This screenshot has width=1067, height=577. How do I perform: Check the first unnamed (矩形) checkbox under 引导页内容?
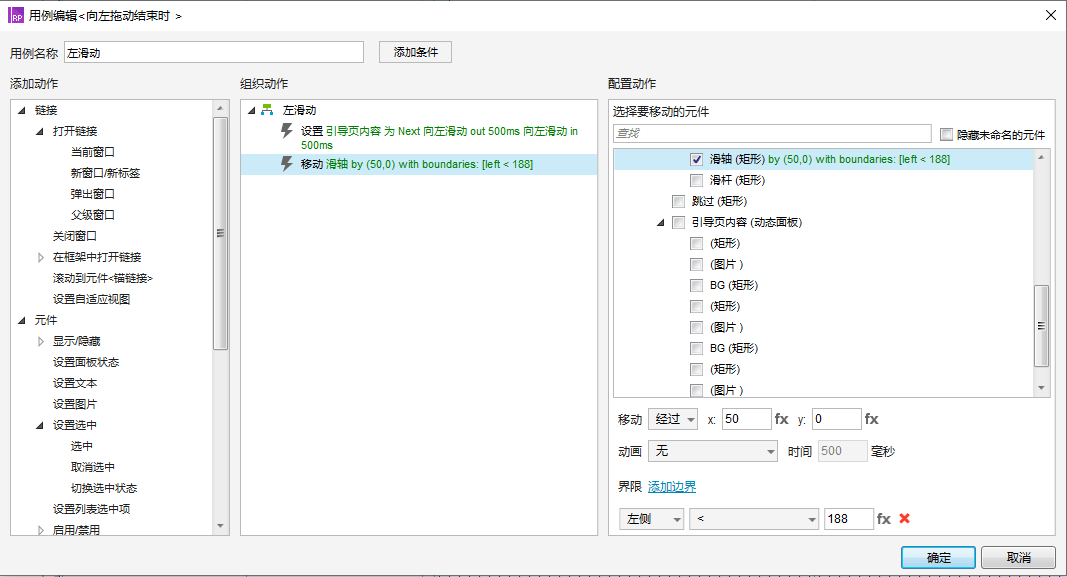click(696, 244)
